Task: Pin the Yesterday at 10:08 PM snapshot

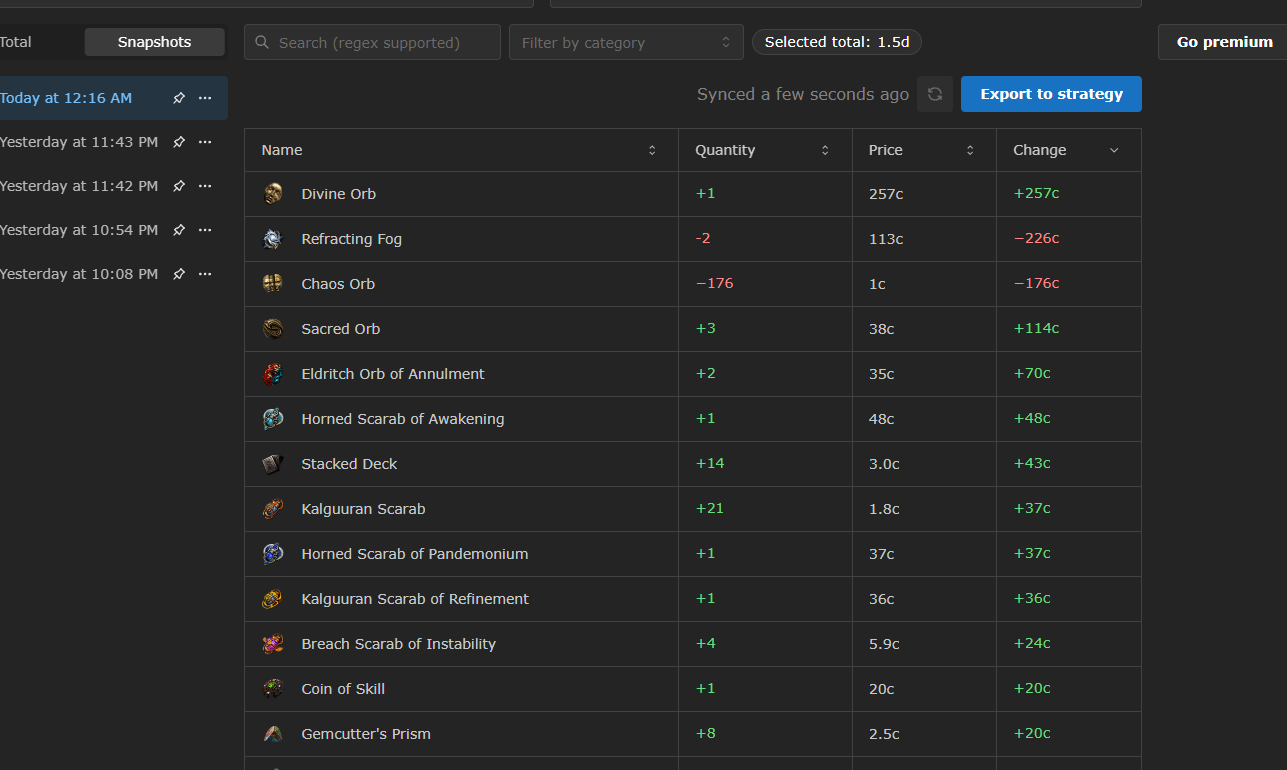Action: pyautogui.click(x=179, y=274)
